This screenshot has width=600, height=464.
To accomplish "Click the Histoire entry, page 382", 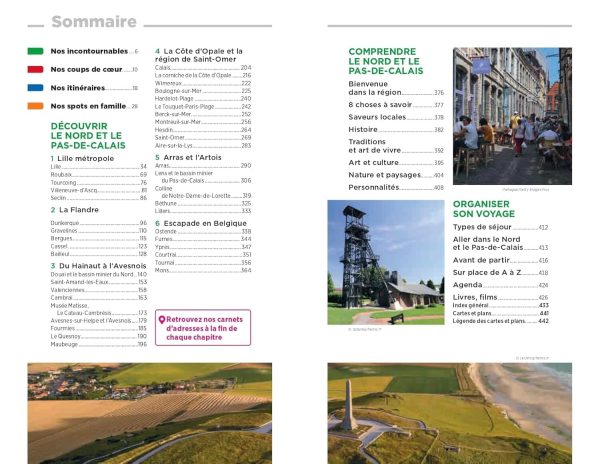I will [396, 129].
